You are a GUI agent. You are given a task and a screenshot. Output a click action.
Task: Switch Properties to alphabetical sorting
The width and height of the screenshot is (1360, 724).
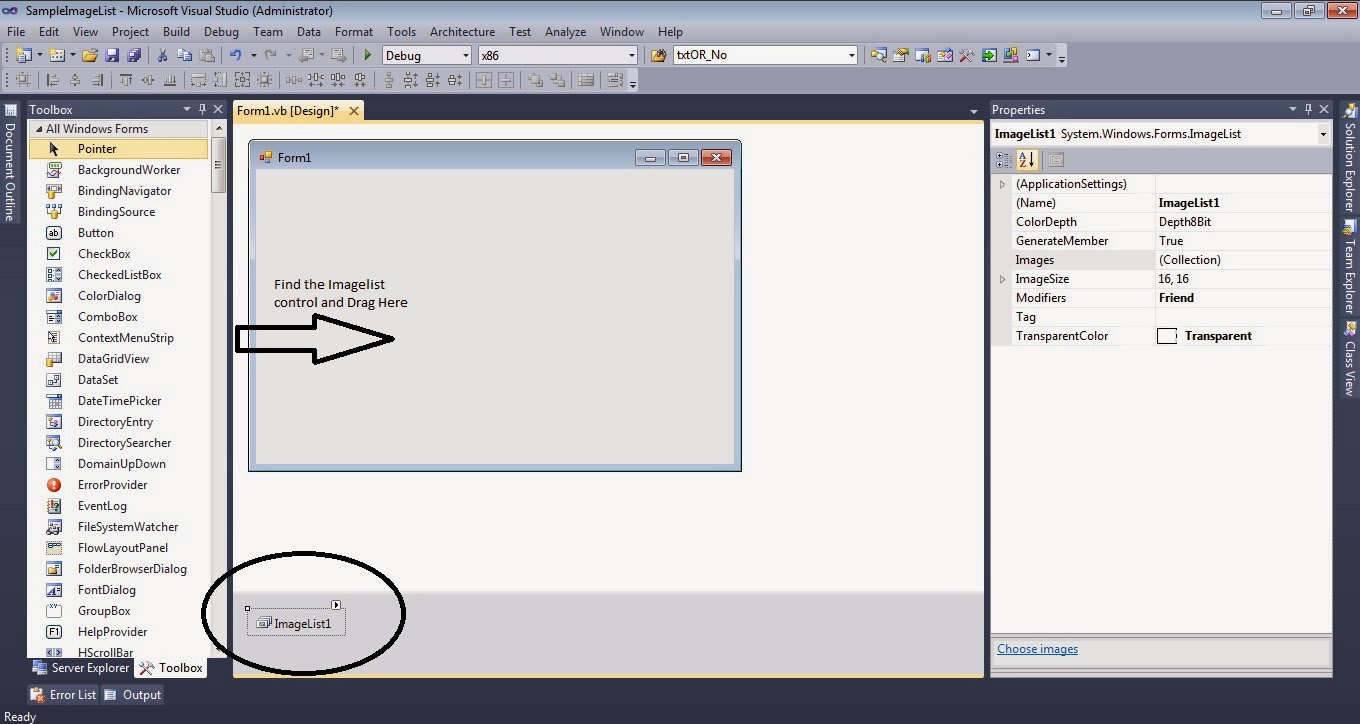[1027, 158]
